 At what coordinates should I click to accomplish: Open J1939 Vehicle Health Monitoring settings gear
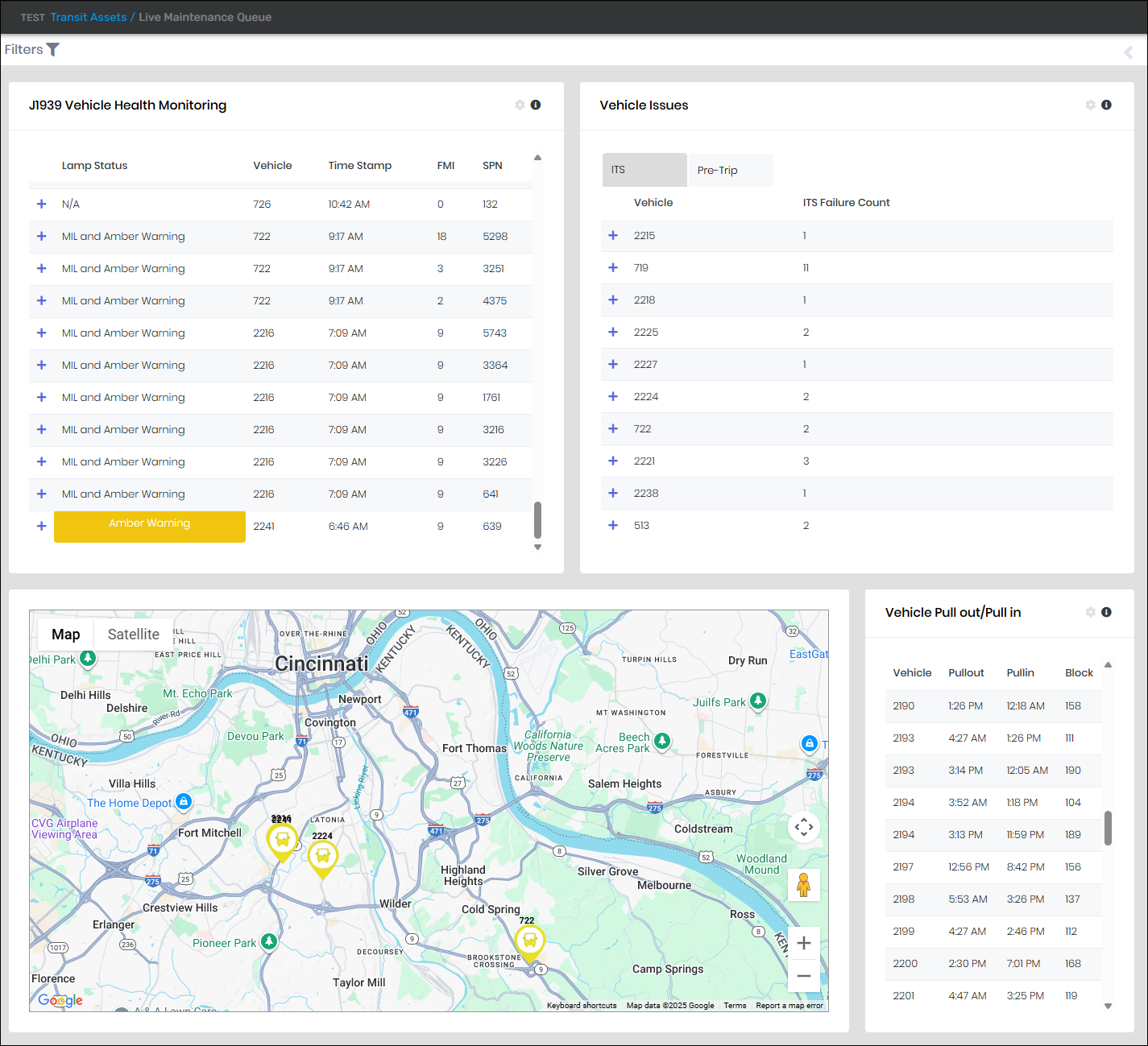tap(520, 105)
